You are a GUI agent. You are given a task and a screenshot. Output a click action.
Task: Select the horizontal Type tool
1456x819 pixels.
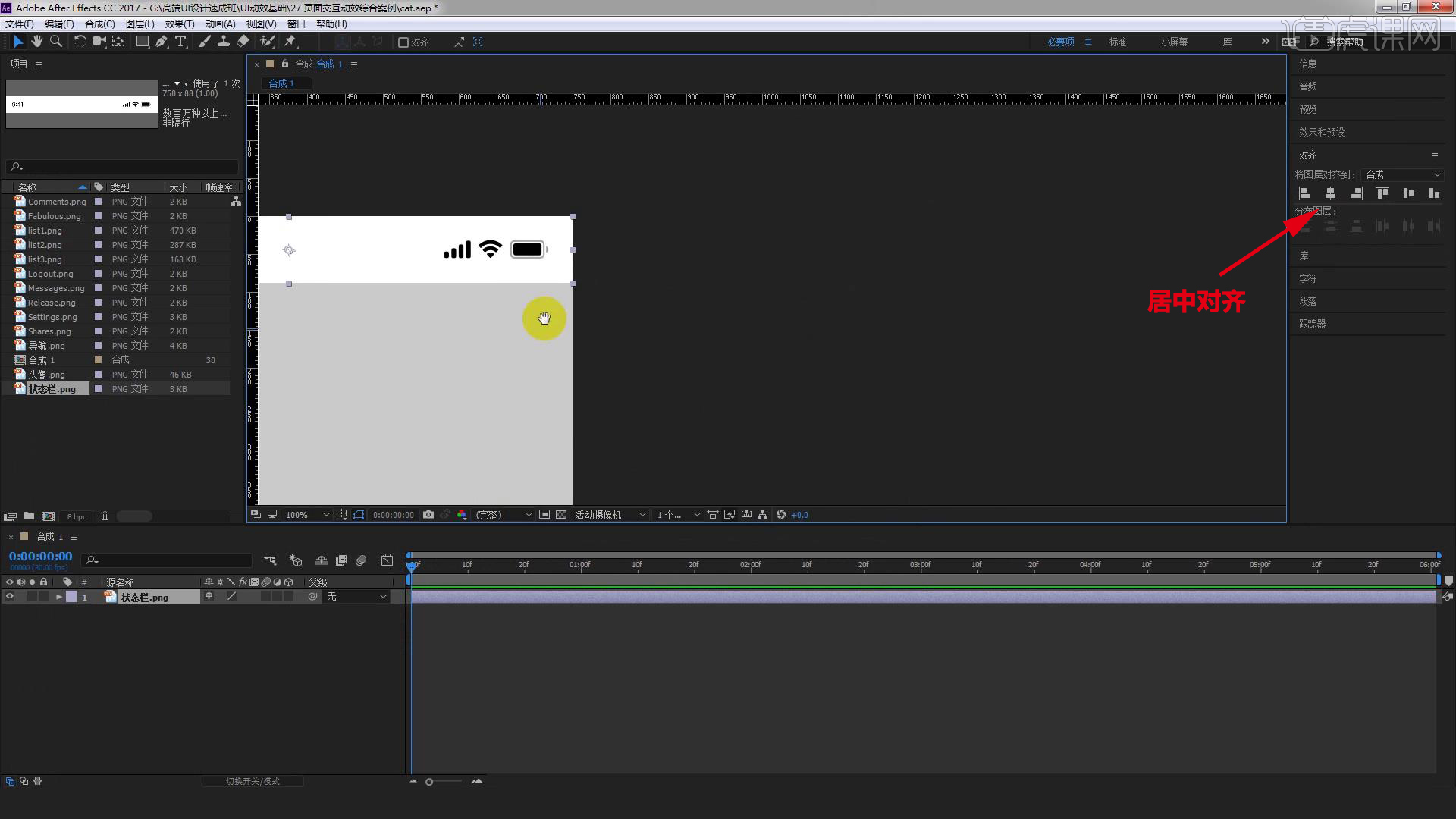tap(180, 42)
